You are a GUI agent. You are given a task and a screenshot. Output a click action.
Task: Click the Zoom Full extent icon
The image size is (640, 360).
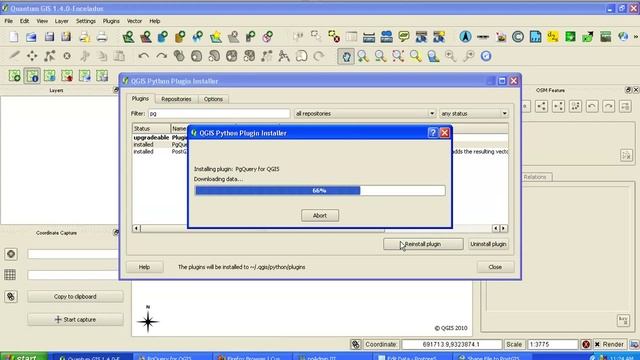(x=398, y=56)
